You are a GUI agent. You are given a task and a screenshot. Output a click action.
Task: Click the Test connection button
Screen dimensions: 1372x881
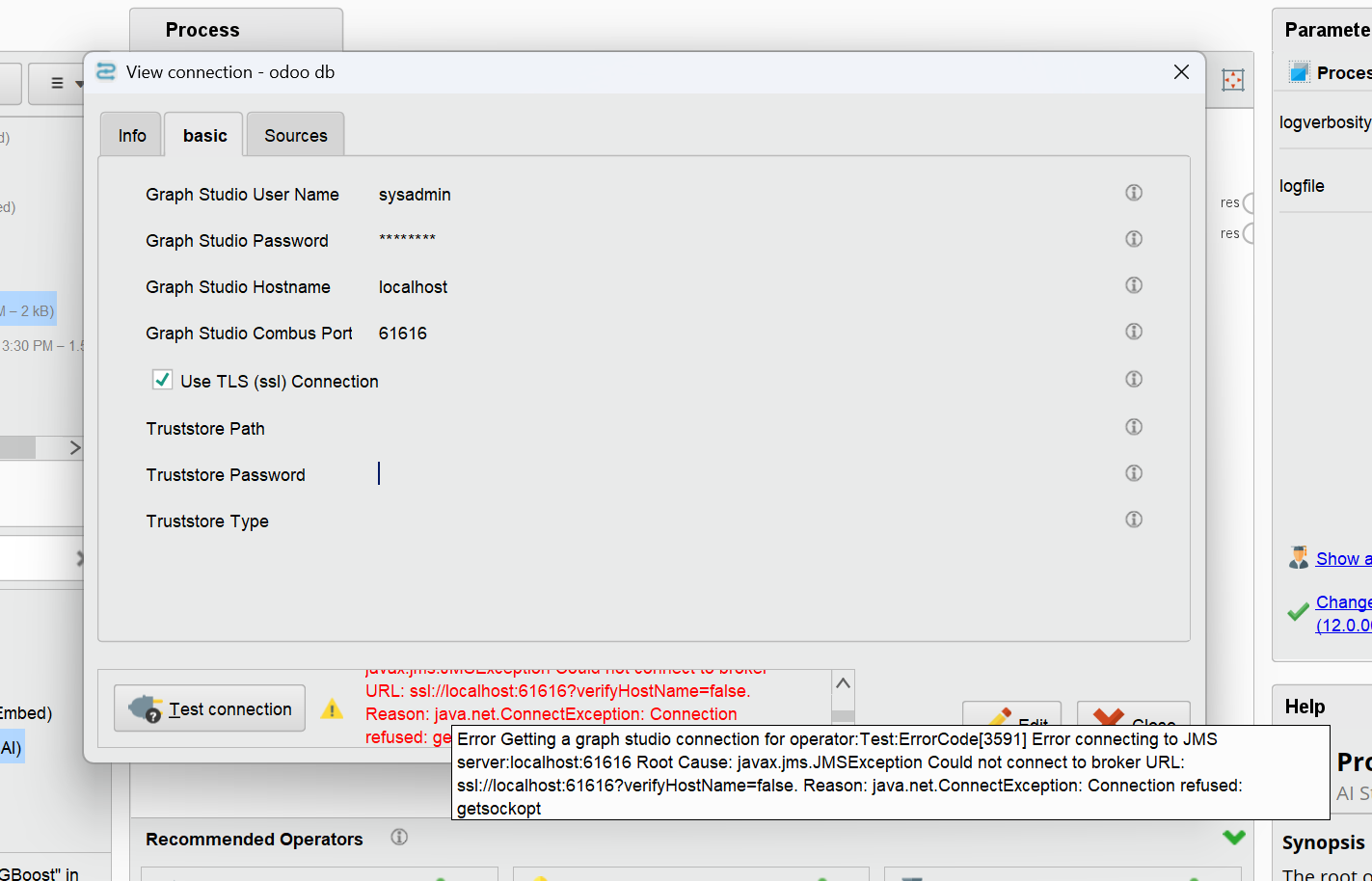pos(210,708)
